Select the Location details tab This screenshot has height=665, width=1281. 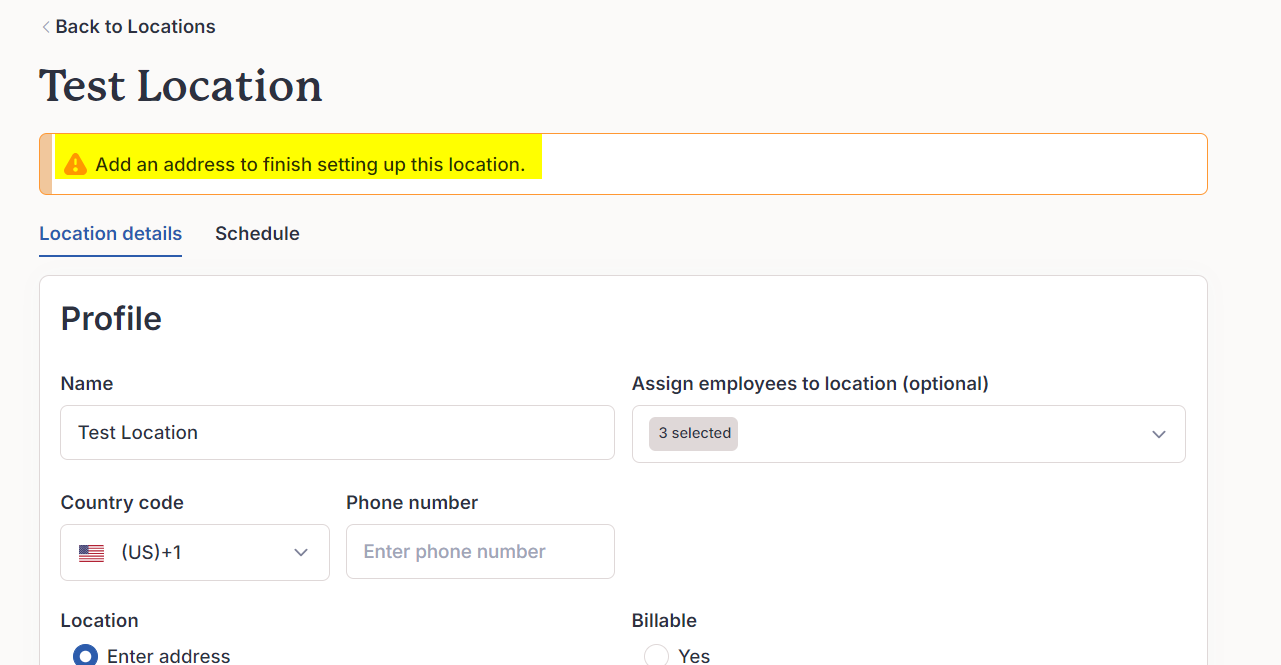(x=110, y=233)
